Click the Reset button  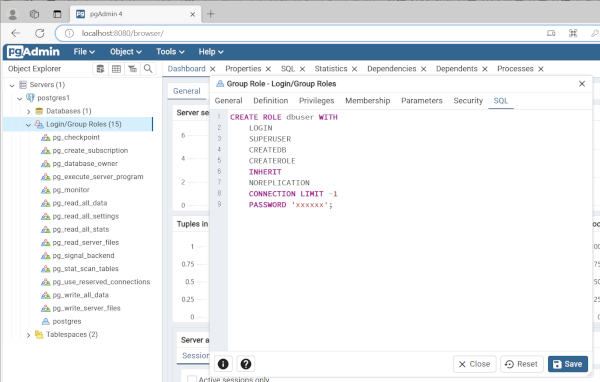click(x=522, y=364)
